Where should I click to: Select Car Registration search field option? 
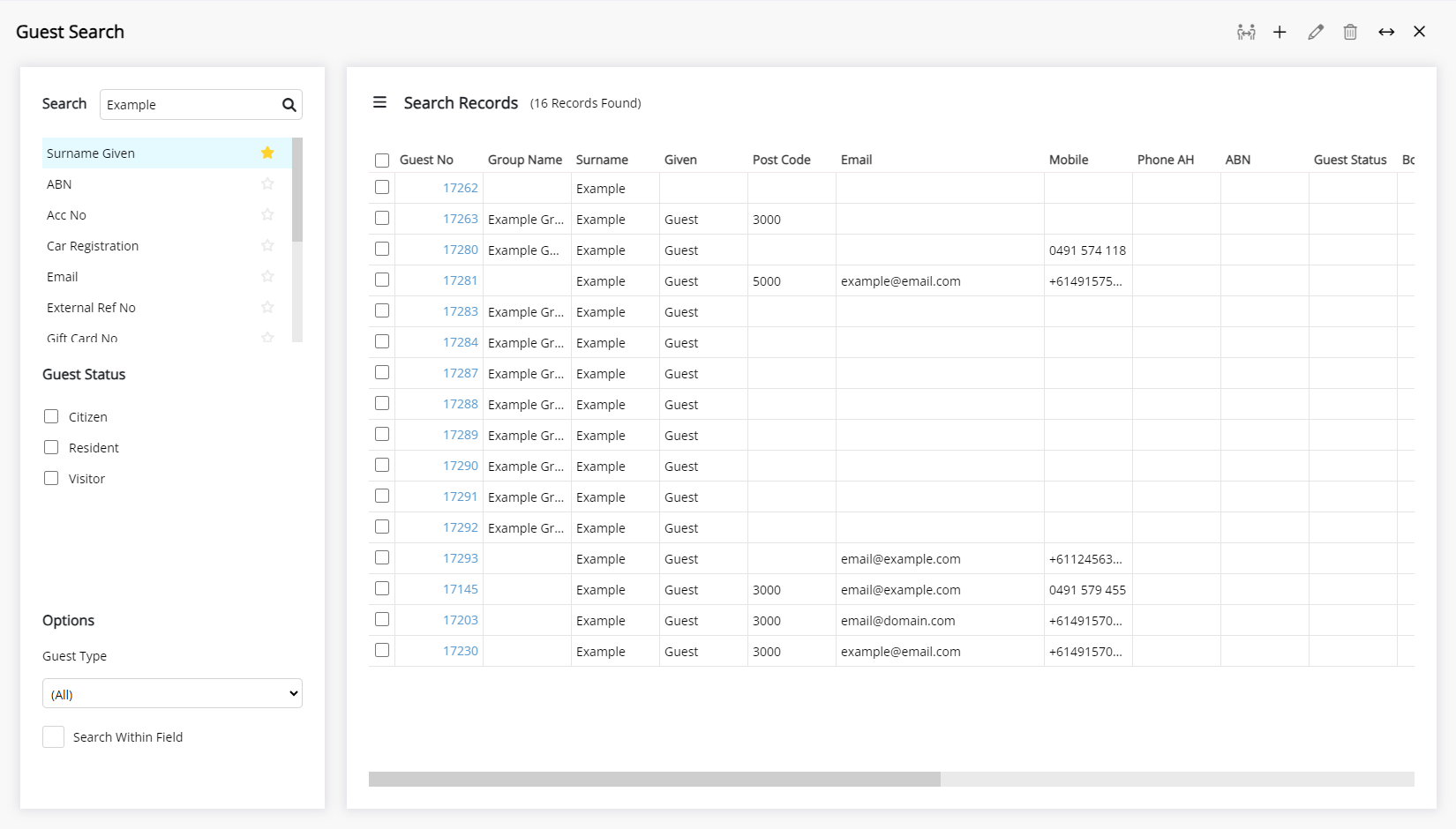[x=167, y=246]
